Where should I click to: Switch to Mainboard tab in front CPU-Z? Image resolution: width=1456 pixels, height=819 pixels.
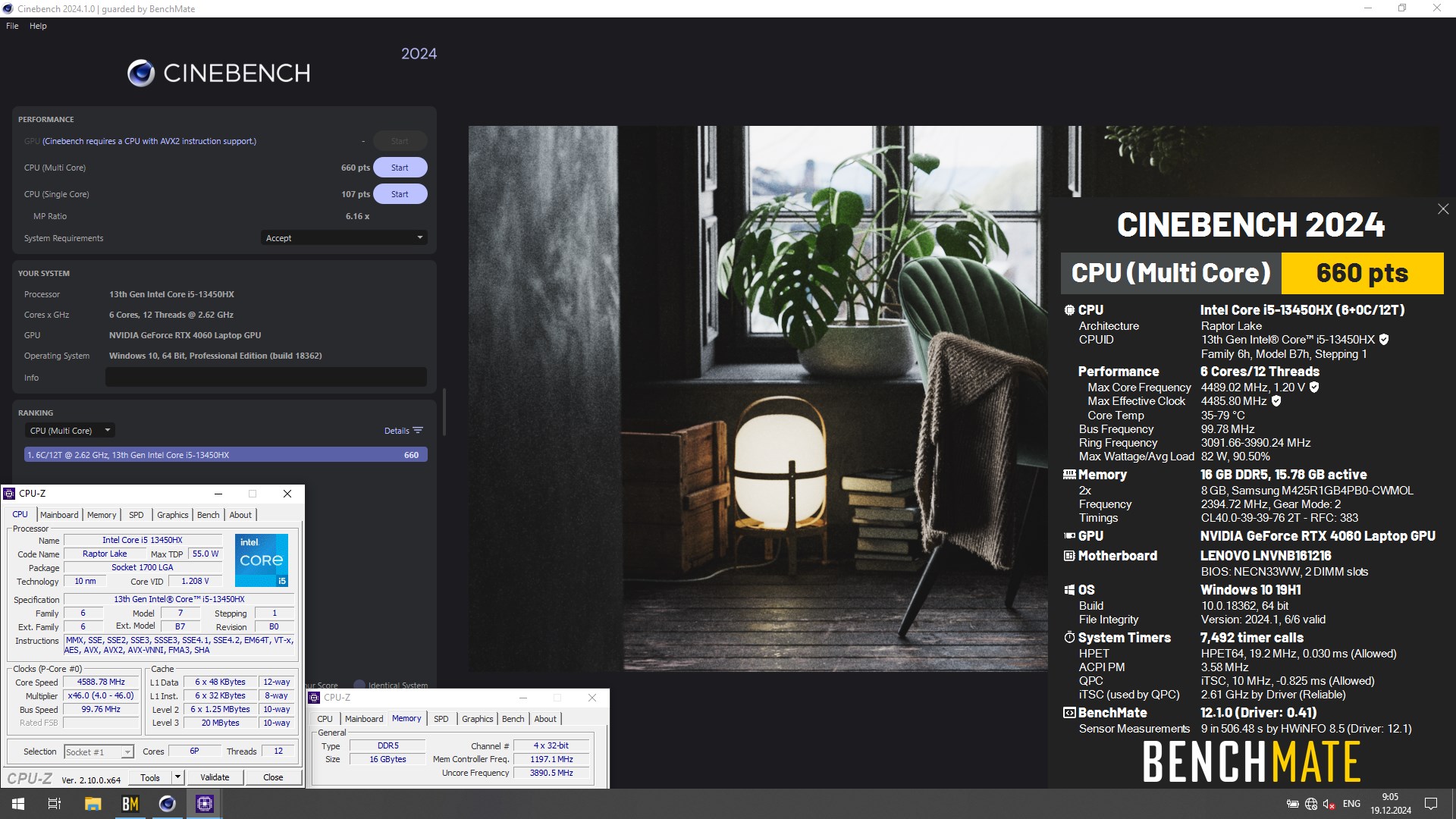point(59,515)
